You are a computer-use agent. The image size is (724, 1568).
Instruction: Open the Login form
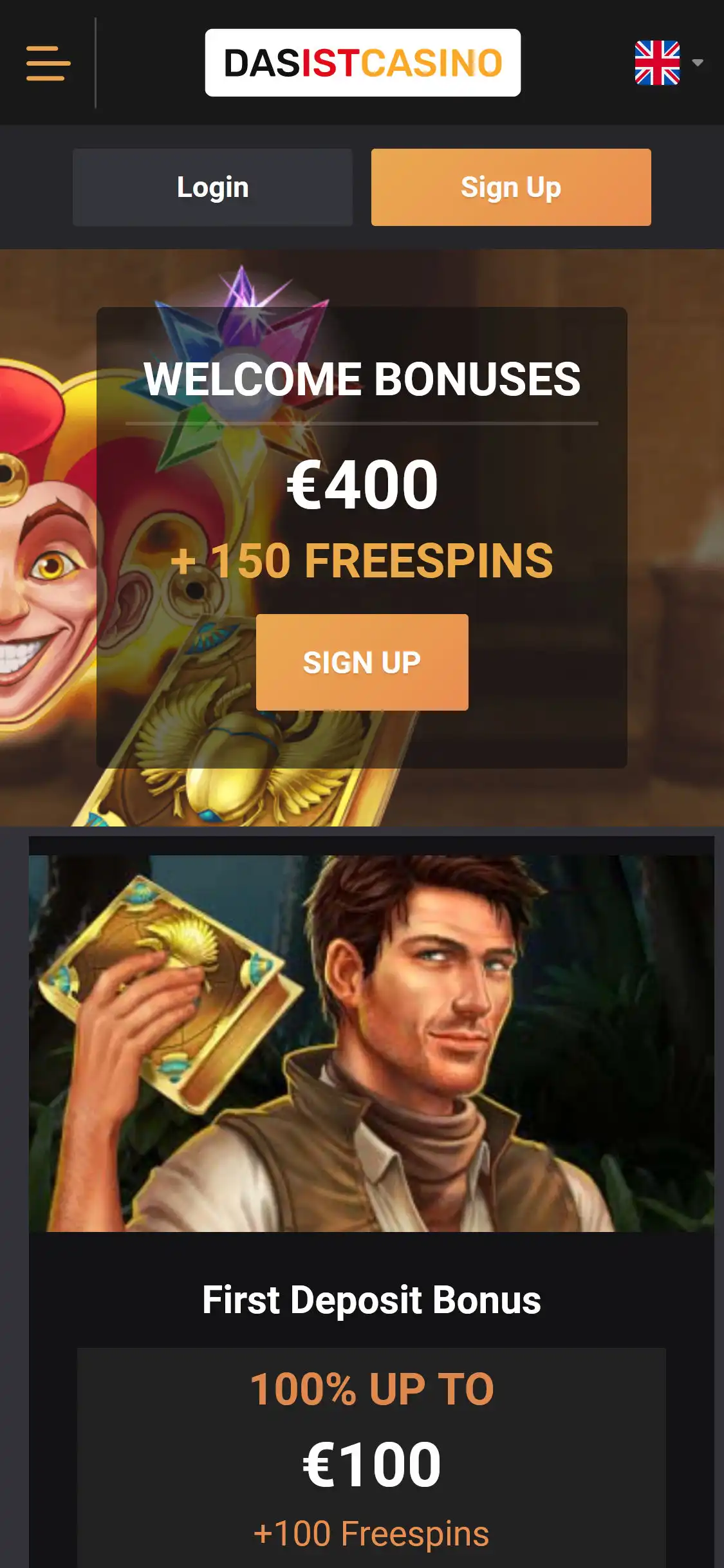(212, 187)
